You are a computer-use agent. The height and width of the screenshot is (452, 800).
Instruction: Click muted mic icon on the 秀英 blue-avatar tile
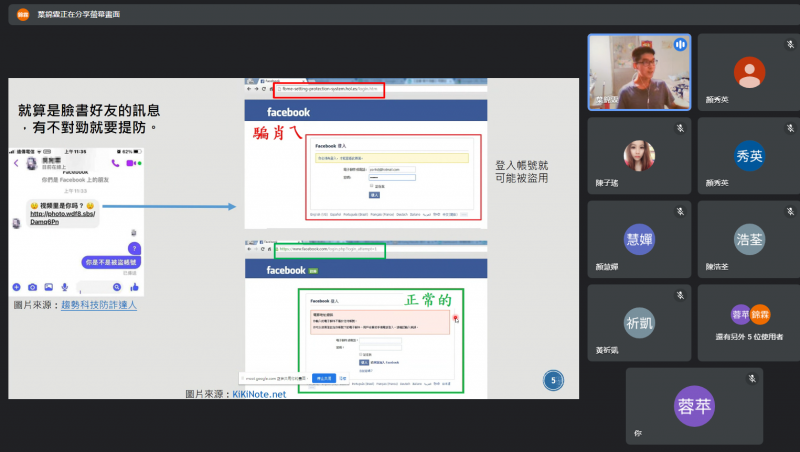790,129
